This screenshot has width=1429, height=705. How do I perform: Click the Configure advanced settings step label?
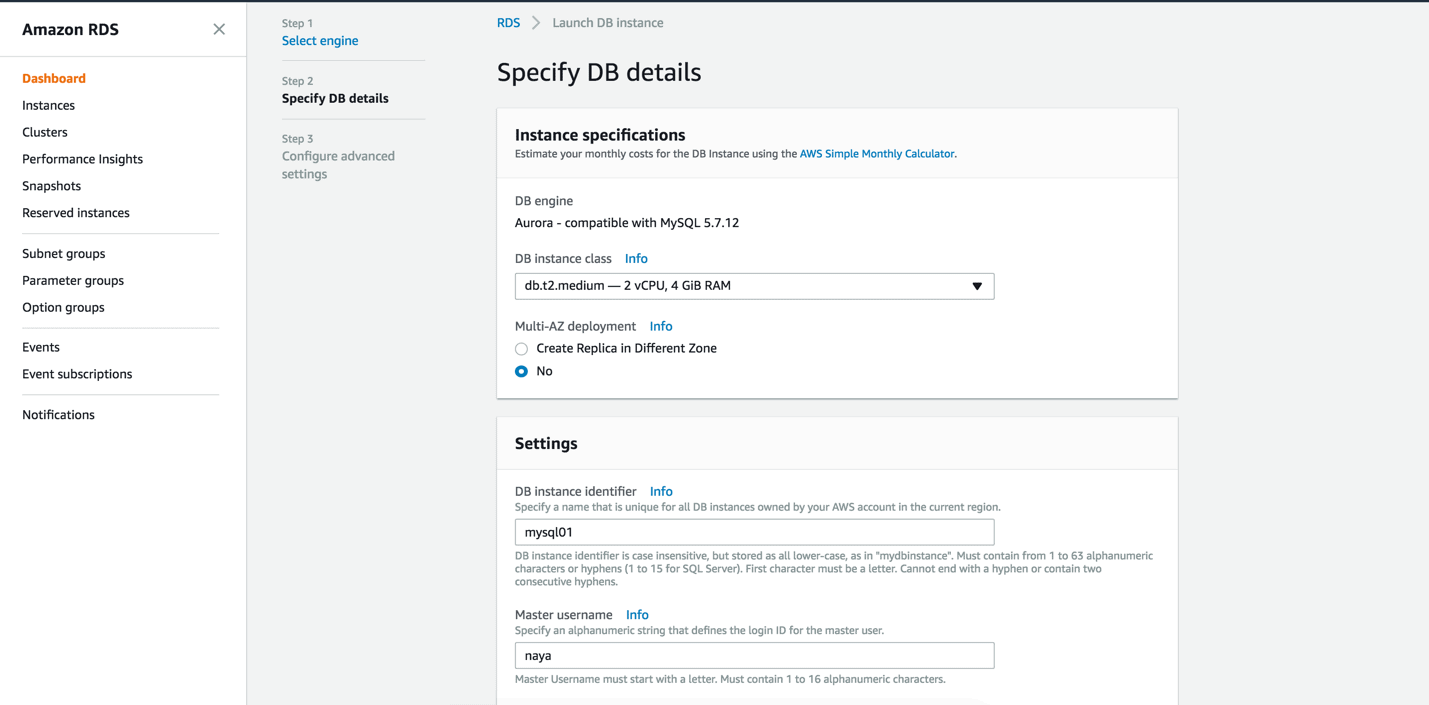pos(338,165)
